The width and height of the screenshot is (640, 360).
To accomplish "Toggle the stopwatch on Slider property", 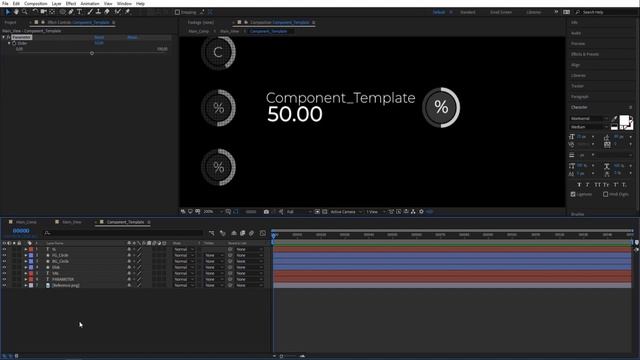I will pyautogui.click(x=14, y=43).
